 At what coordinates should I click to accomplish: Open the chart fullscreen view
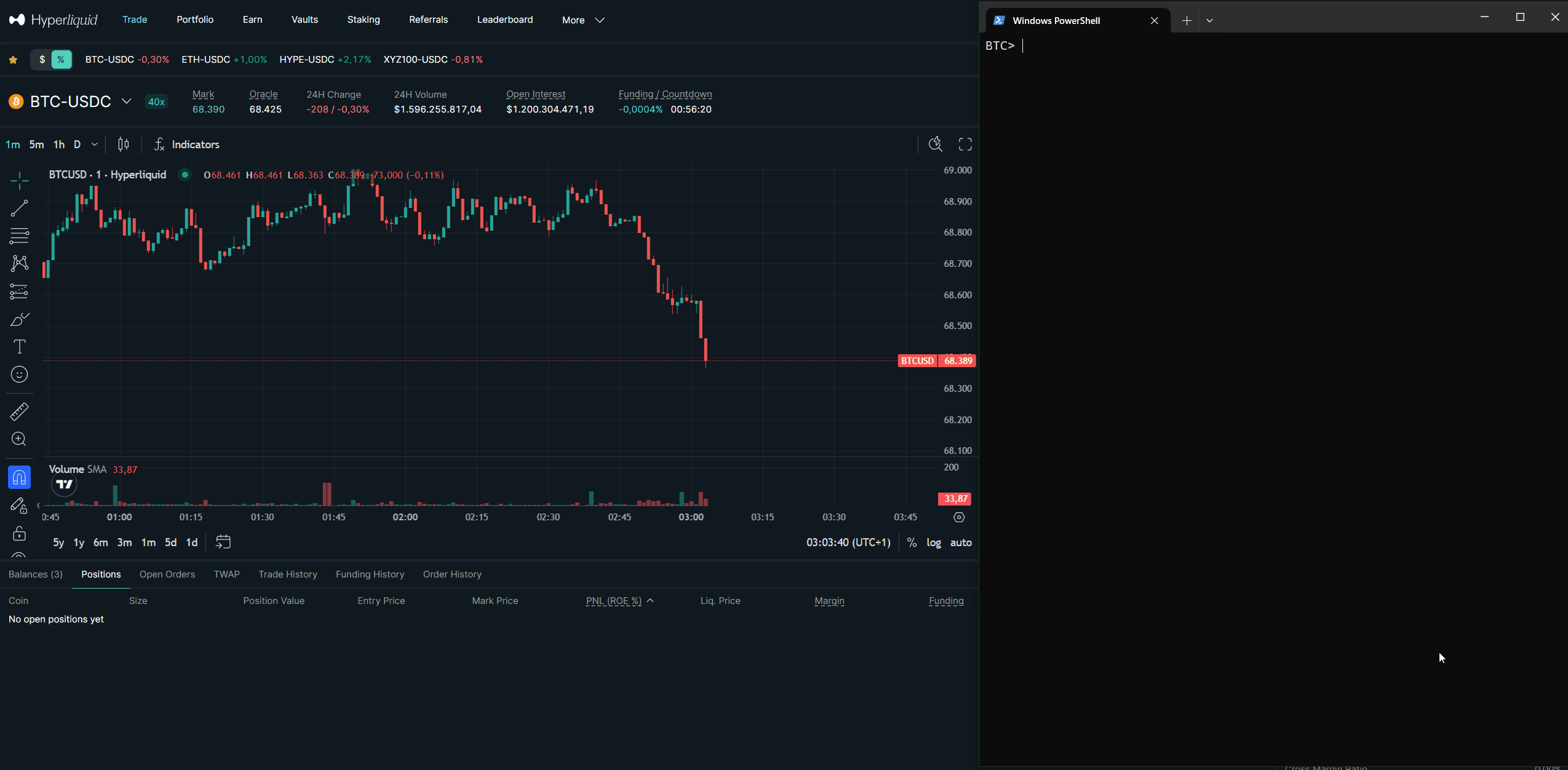pos(964,144)
